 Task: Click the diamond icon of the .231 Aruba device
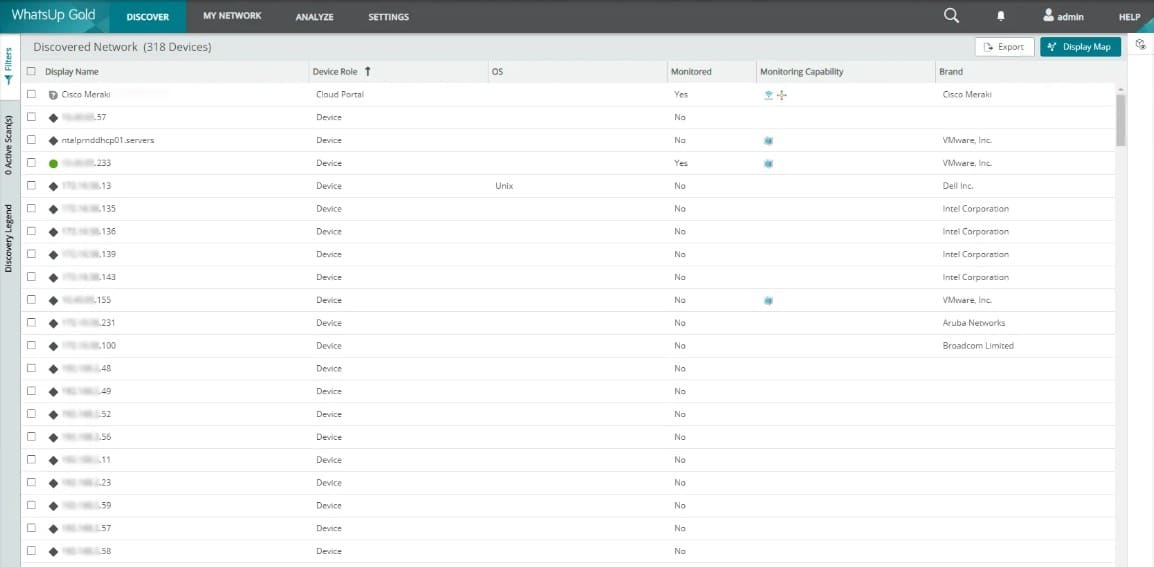click(53, 323)
